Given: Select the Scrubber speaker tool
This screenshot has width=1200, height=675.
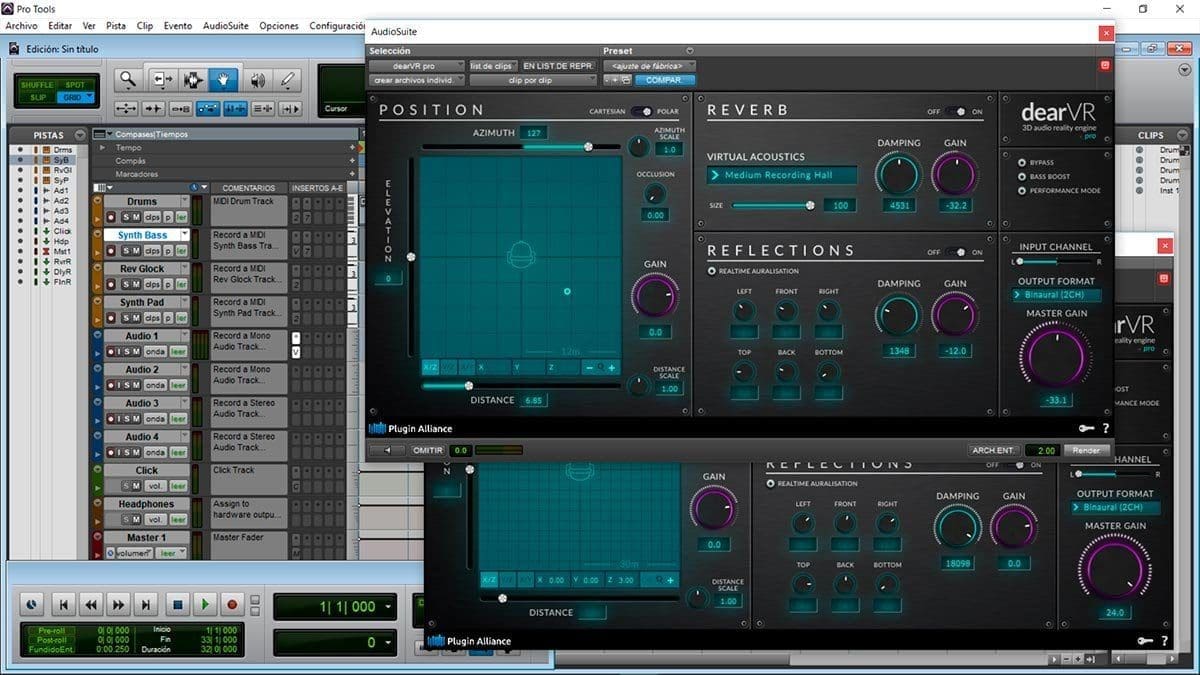Looking at the screenshot, I should [258, 80].
